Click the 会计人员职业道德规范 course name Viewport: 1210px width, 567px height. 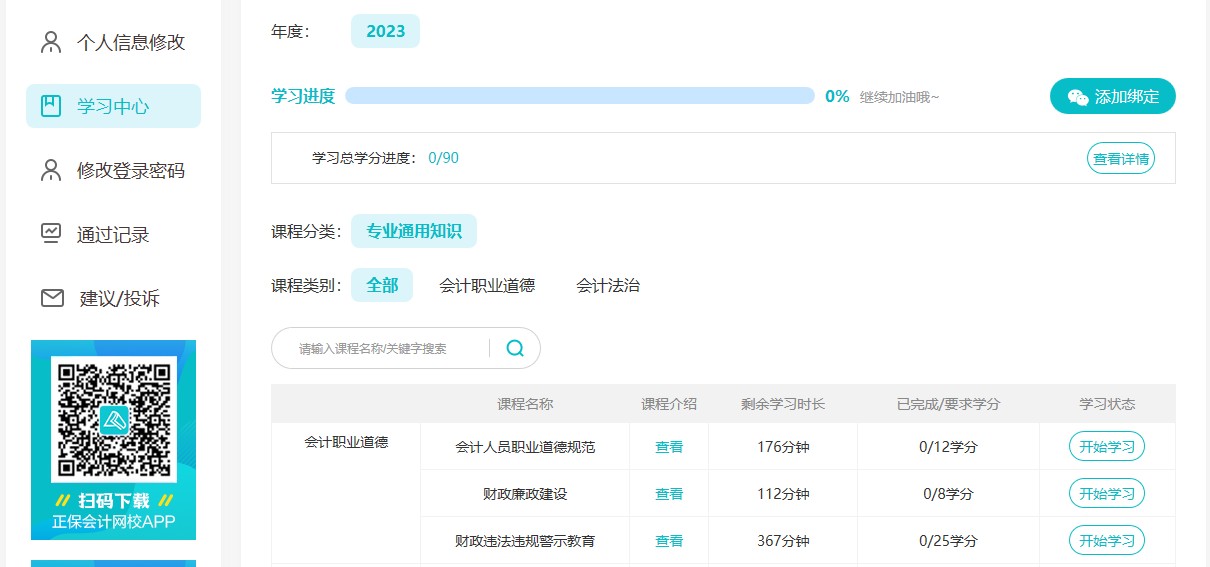pos(525,447)
